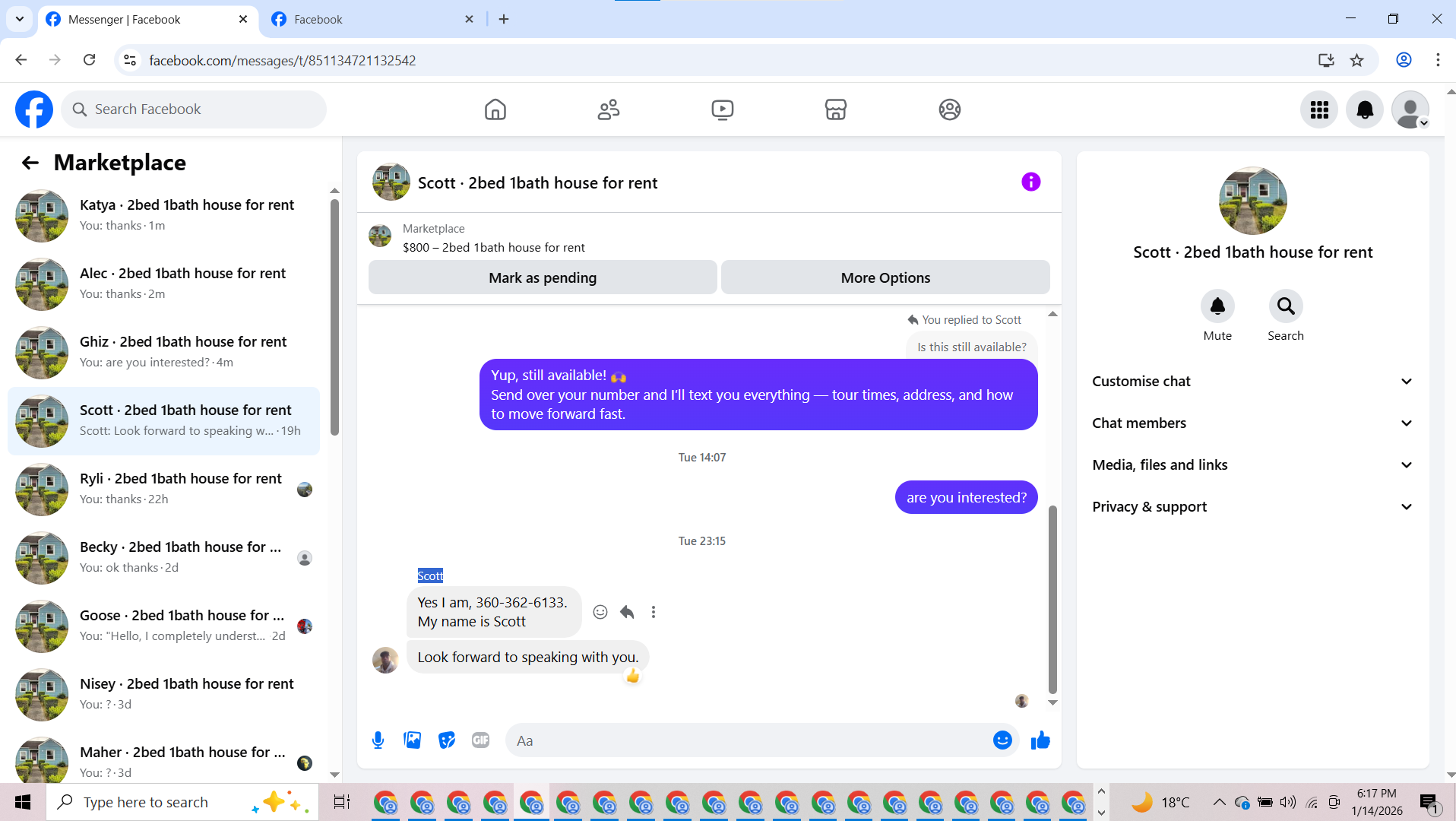Close the Messenger | Facebook tab
Image resolution: width=1456 pixels, height=821 pixels.
click(x=243, y=19)
